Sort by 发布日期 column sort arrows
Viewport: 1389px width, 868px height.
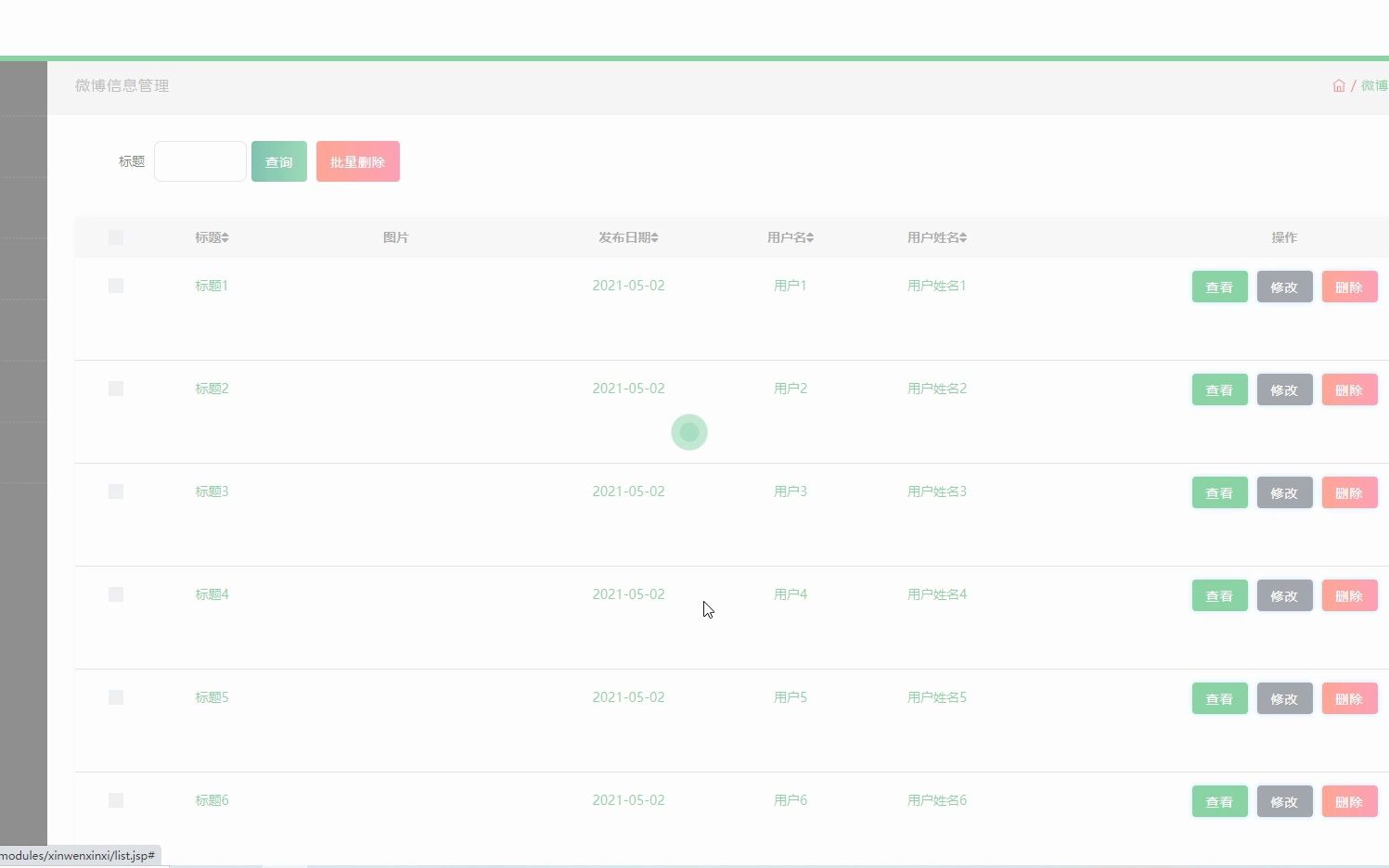click(654, 238)
